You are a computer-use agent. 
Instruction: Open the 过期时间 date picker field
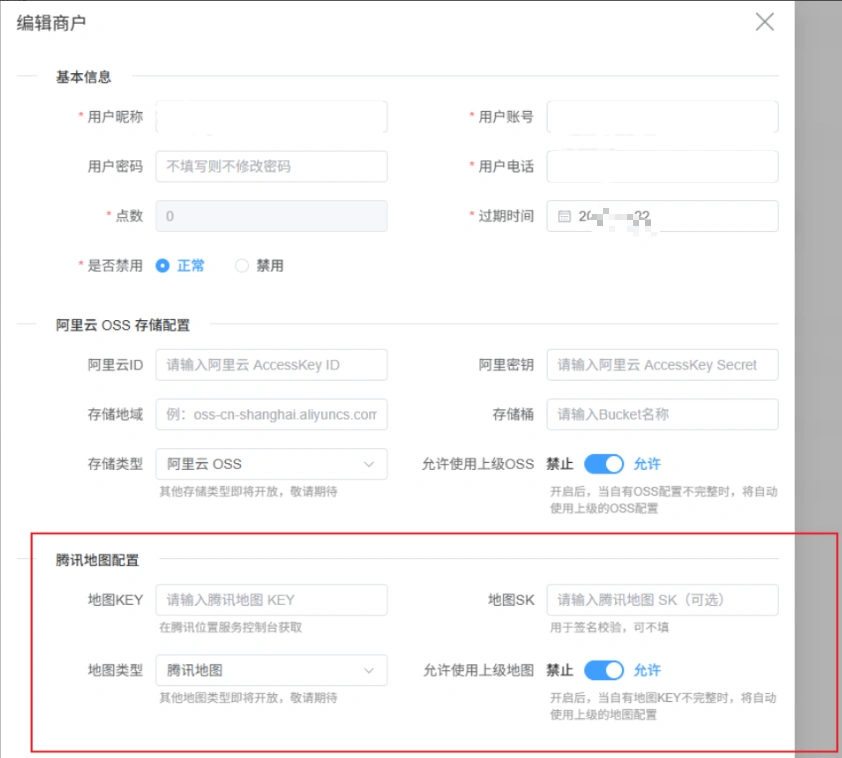click(x=662, y=216)
